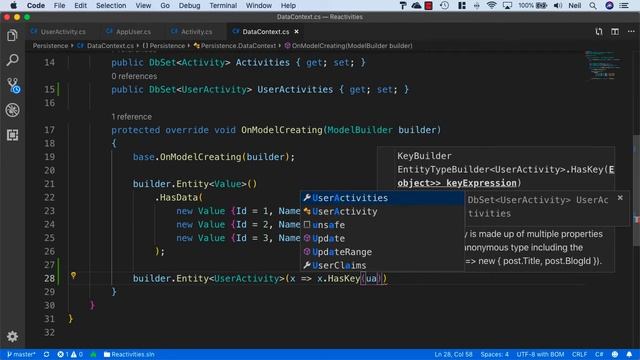Close the suggestion details panel
640x360 pixels.
[x=620, y=198]
